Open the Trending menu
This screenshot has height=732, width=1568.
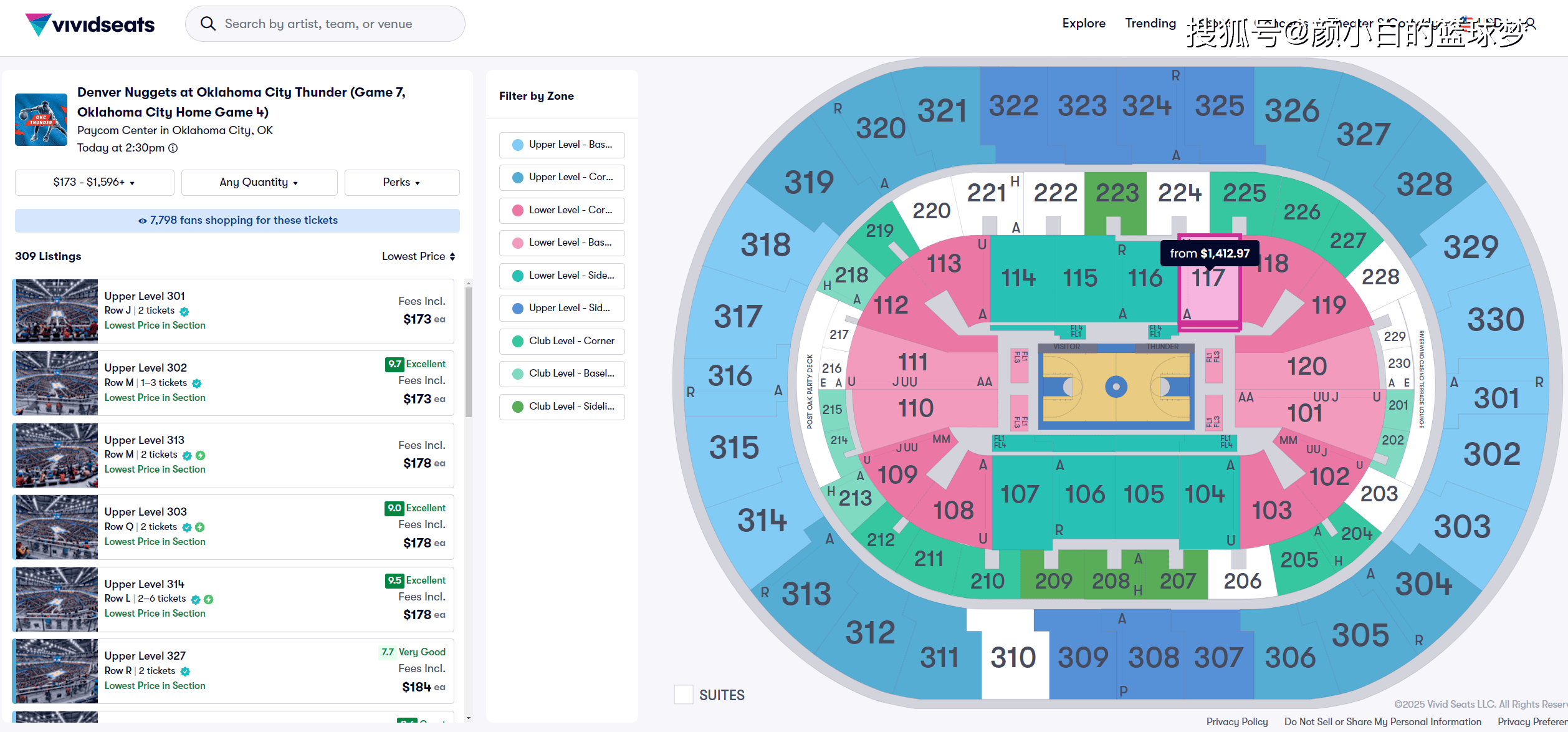(x=1150, y=24)
